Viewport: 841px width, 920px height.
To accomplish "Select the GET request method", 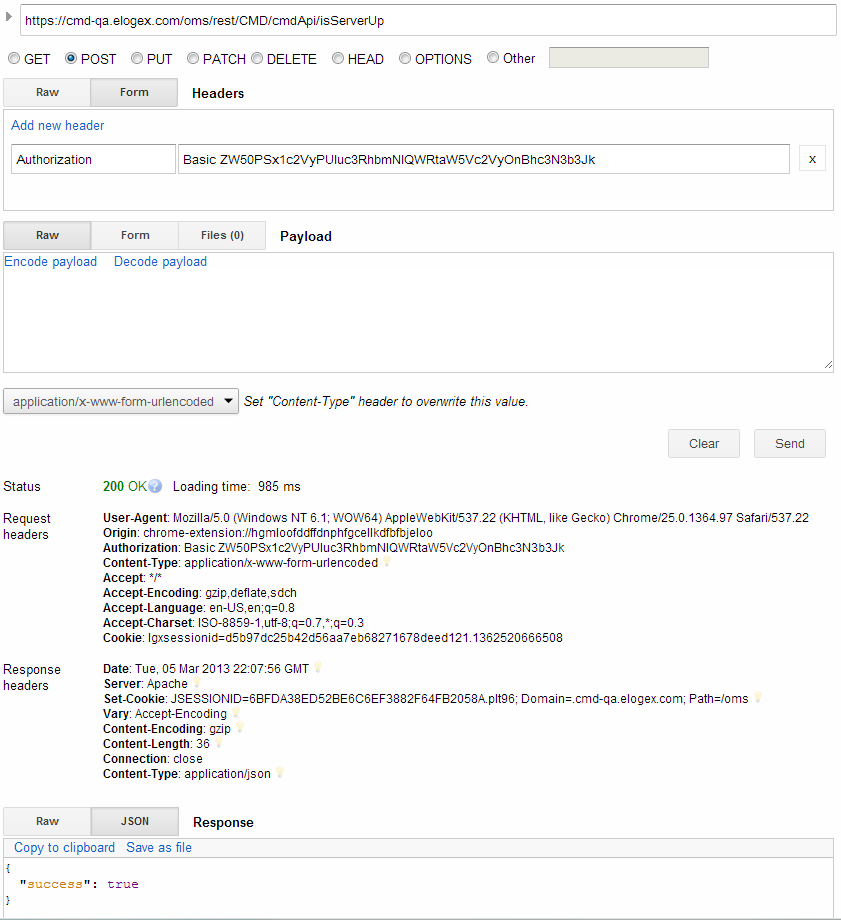I will click(13, 58).
